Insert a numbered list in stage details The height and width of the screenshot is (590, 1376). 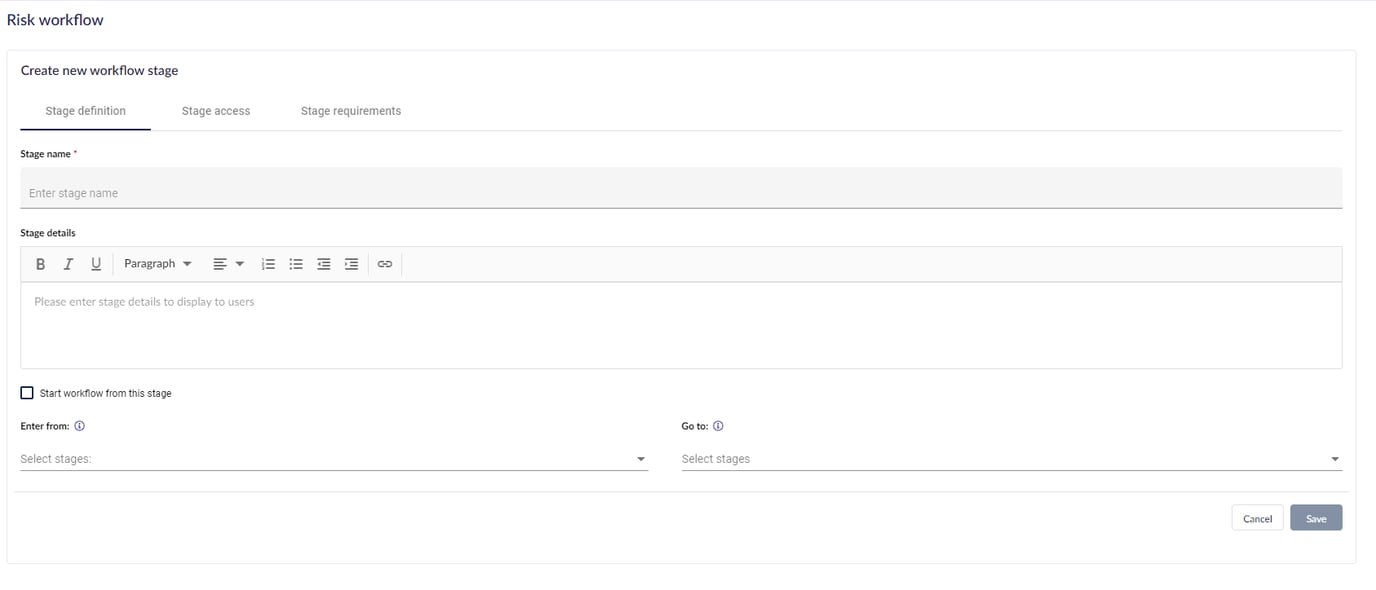(x=268, y=263)
